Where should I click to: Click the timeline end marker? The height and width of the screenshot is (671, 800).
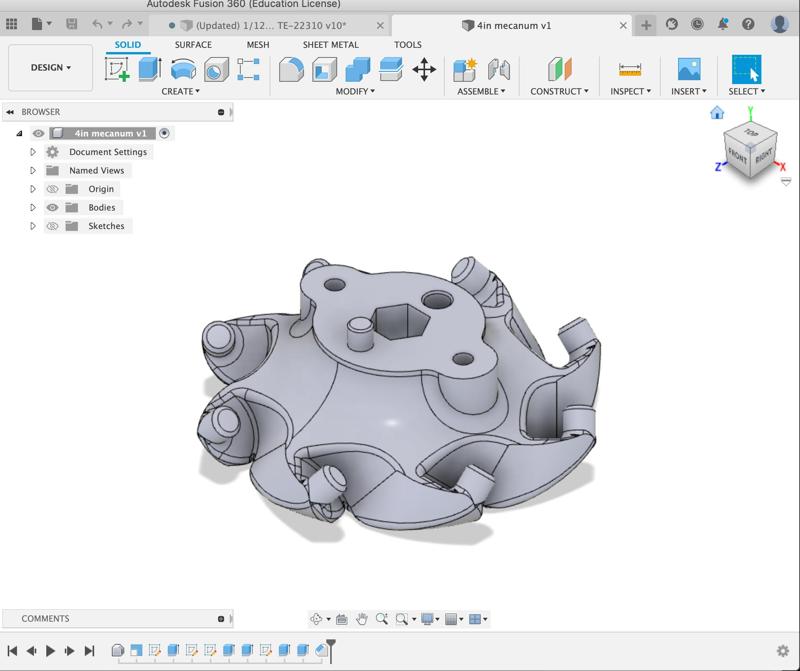point(331,648)
